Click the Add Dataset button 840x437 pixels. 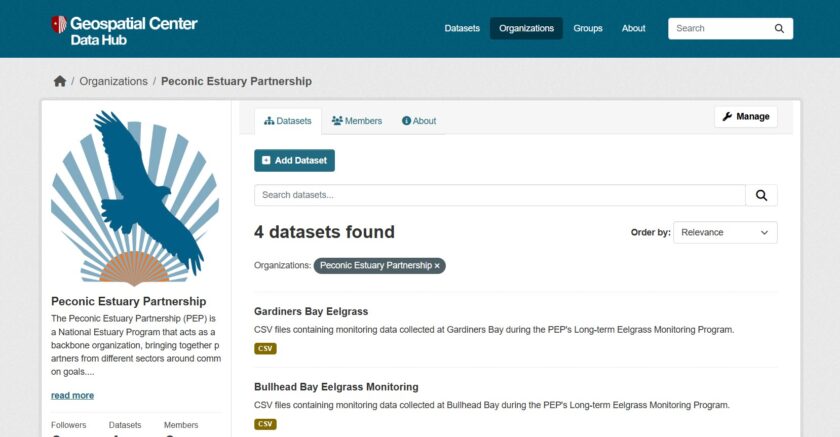tap(294, 160)
